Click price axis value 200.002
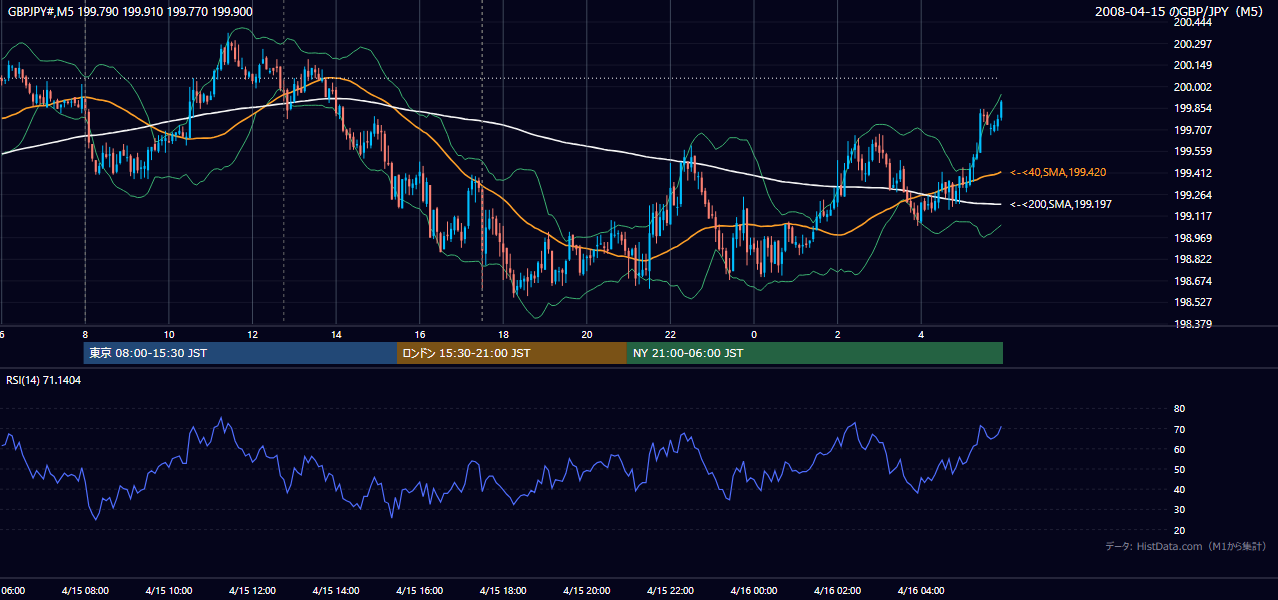Image resolution: width=1278 pixels, height=600 pixels. pyautogui.click(x=1193, y=87)
